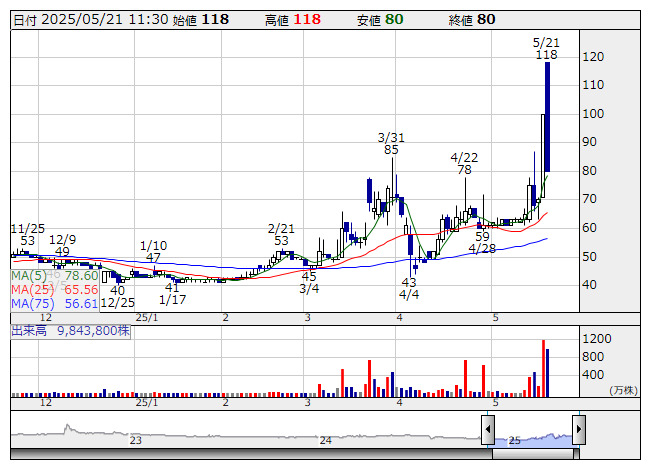Click the 5/21 118 high price label

point(546,49)
